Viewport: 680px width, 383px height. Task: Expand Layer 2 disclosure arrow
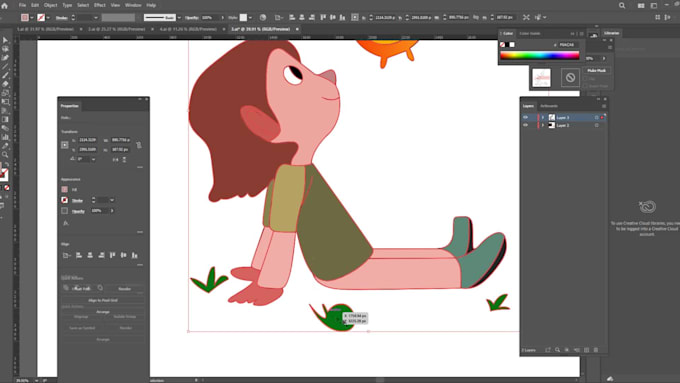click(x=542, y=125)
